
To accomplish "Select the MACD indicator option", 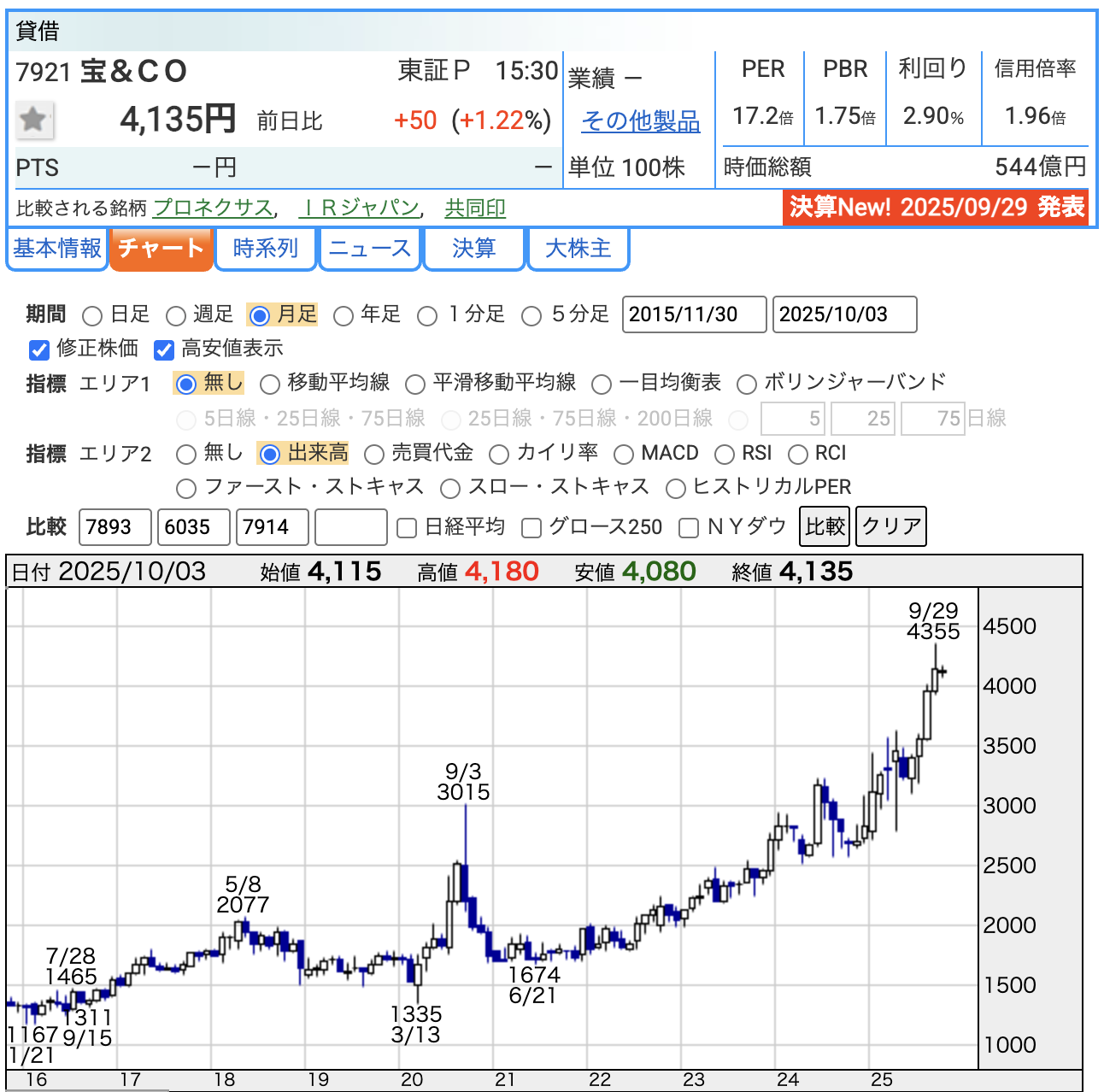I will (624, 454).
